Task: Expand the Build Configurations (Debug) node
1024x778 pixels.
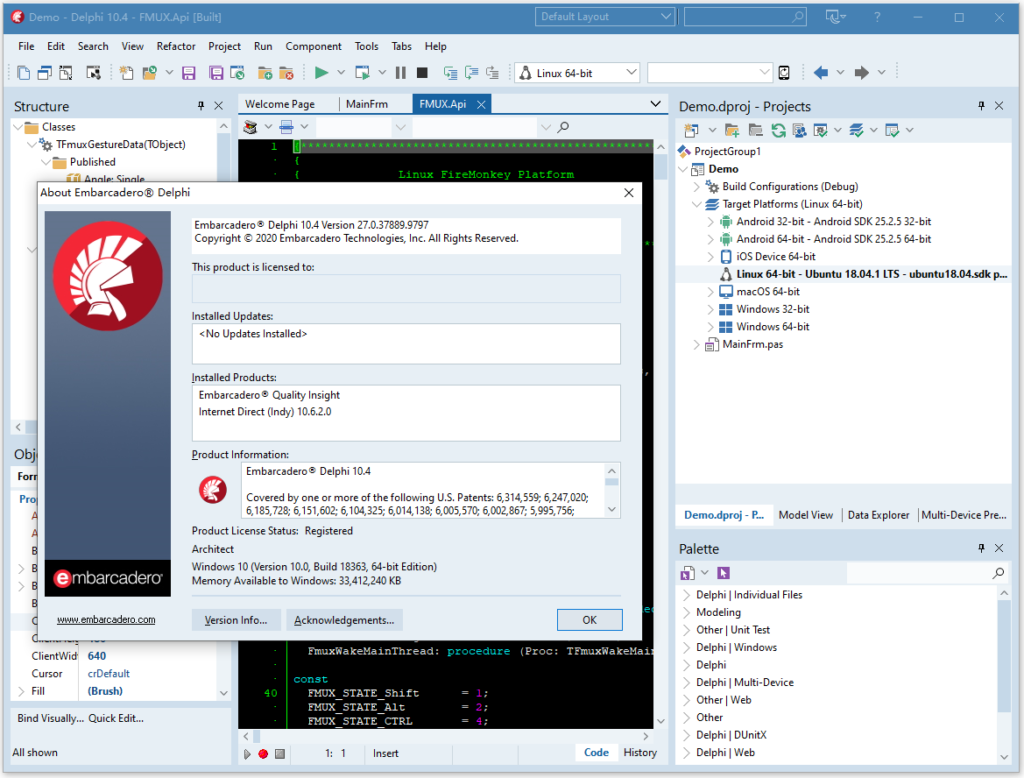Action: pos(697,186)
